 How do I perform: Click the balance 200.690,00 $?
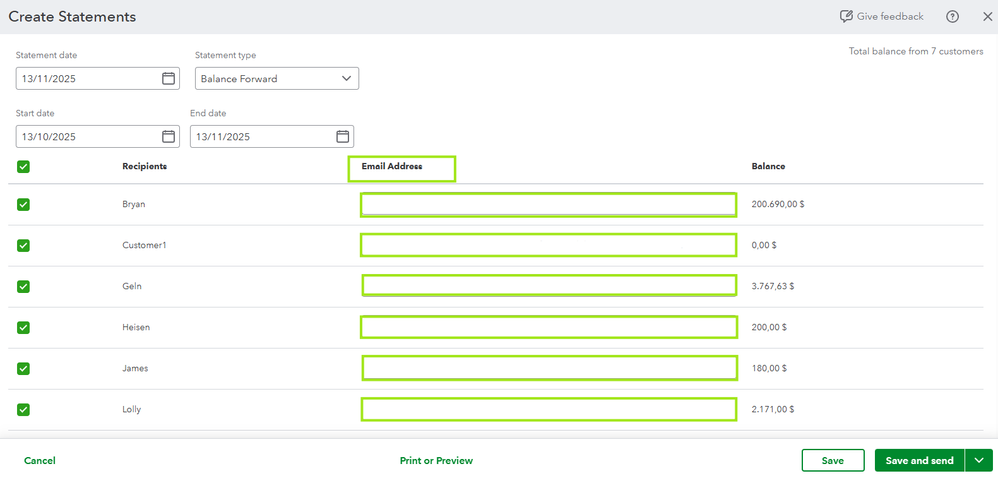[x=778, y=204]
